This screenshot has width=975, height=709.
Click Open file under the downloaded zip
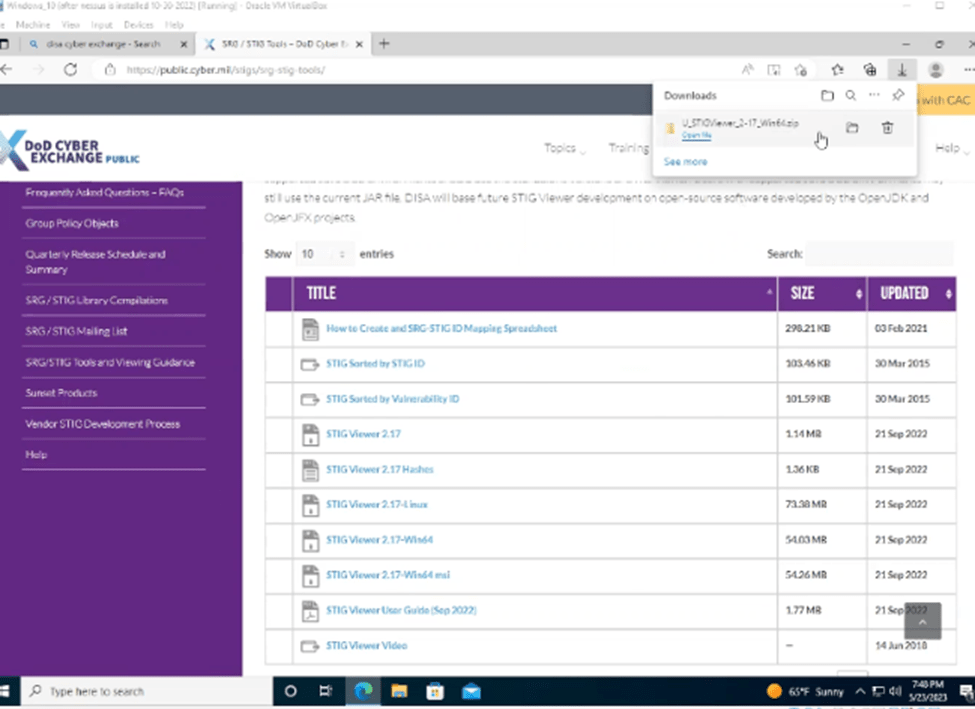coord(696,135)
